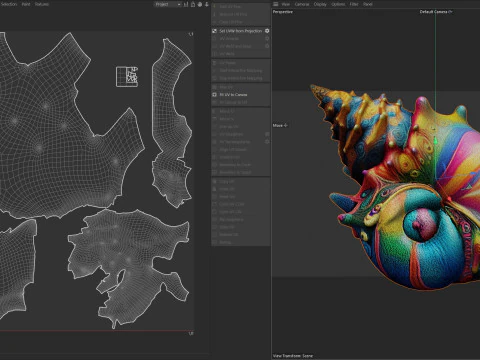Open the Display menu

(x=320, y=4)
